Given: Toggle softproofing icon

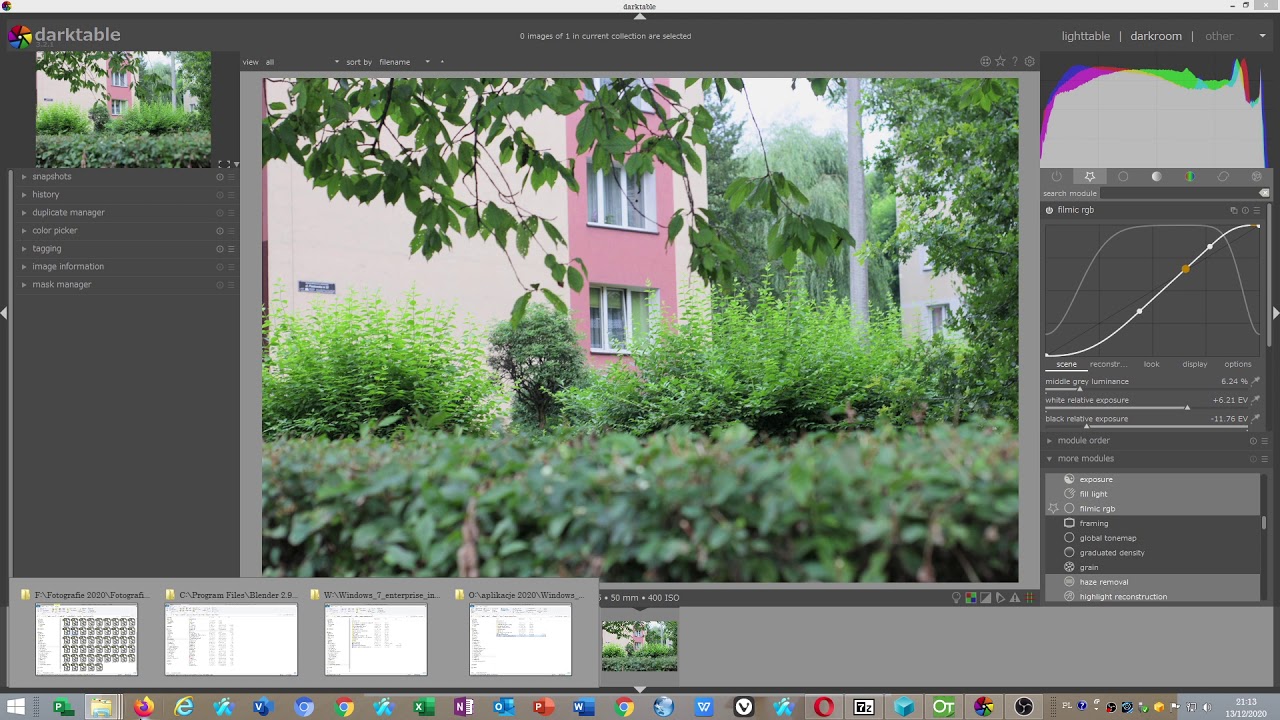Looking at the screenshot, I should [x=1000, y=598].
